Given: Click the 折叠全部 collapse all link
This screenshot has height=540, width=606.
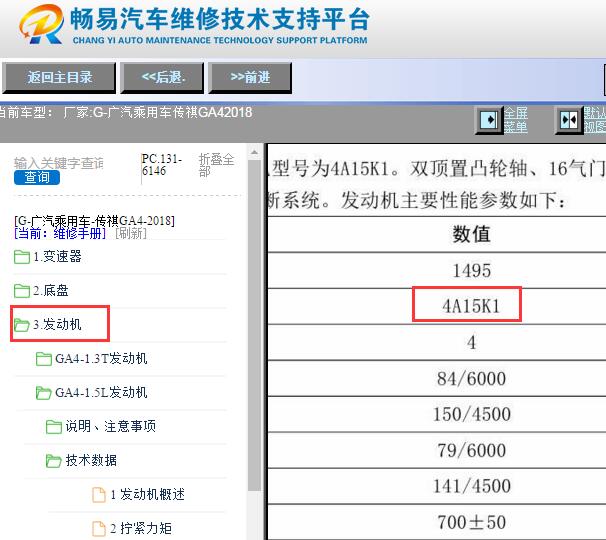Looking at the screenshot, I should (216, 165).
